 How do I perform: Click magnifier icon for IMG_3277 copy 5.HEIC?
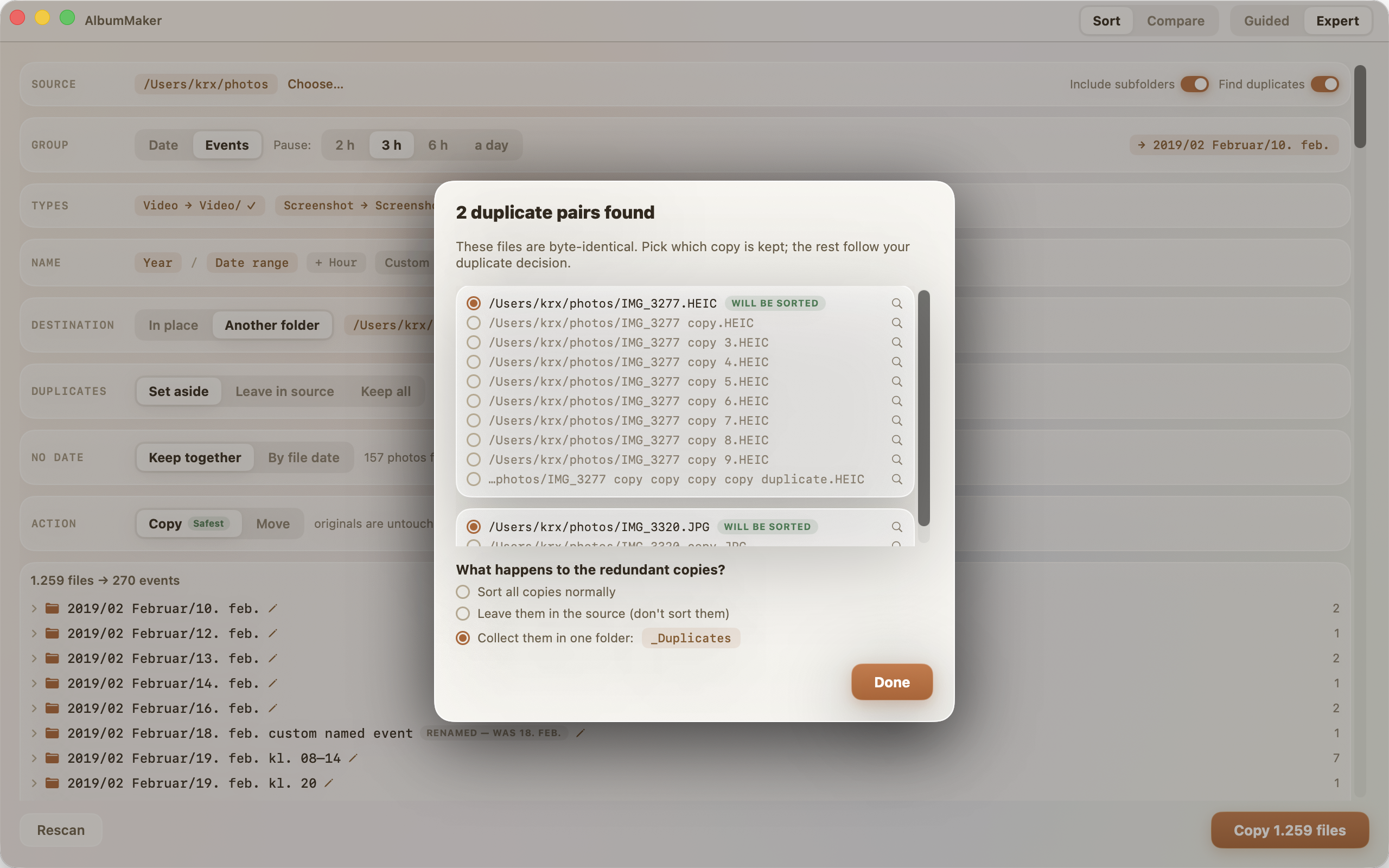[896, 381]
